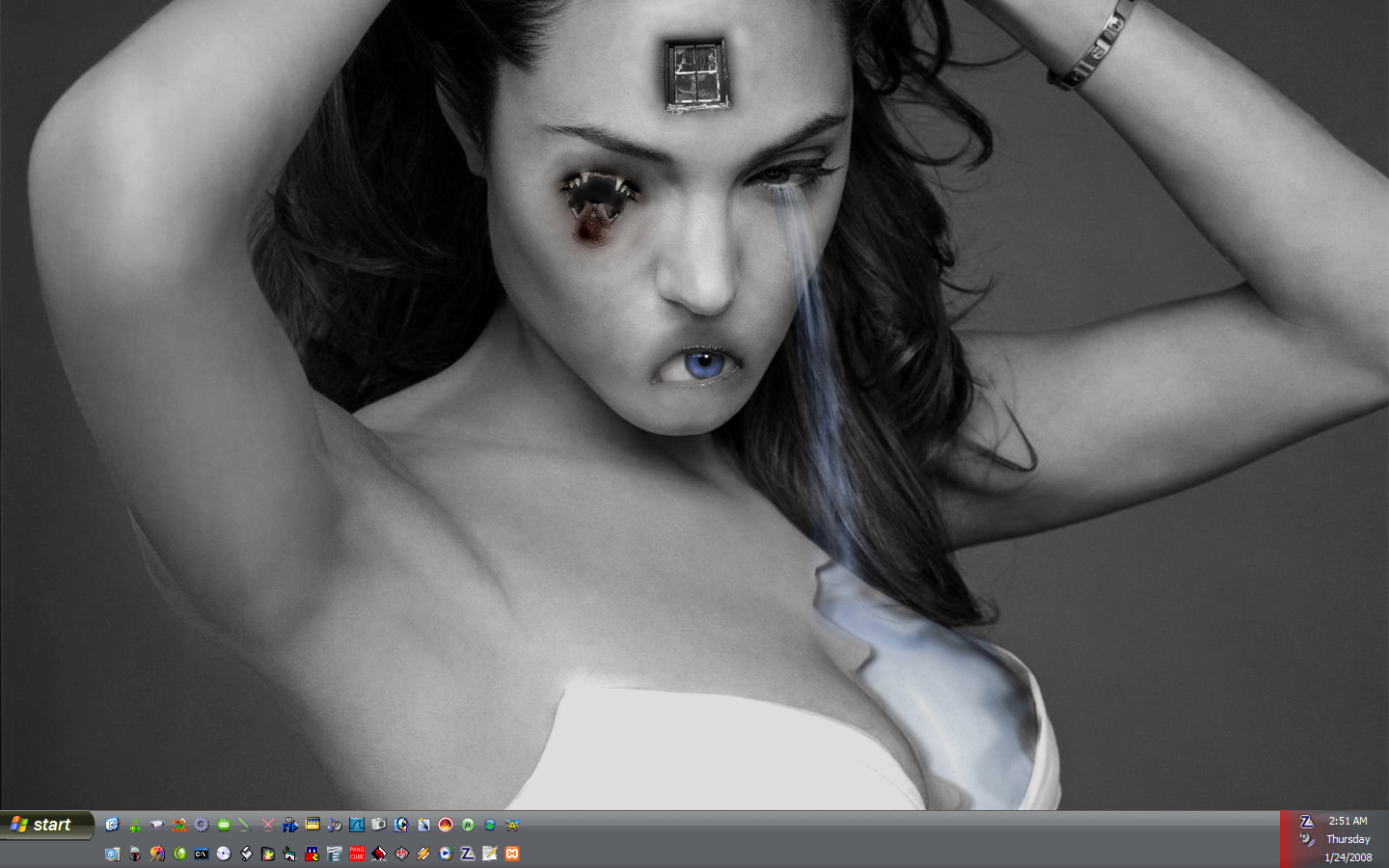
Task: Open the blue media player disc icon
Action: [x=400, y=825]
